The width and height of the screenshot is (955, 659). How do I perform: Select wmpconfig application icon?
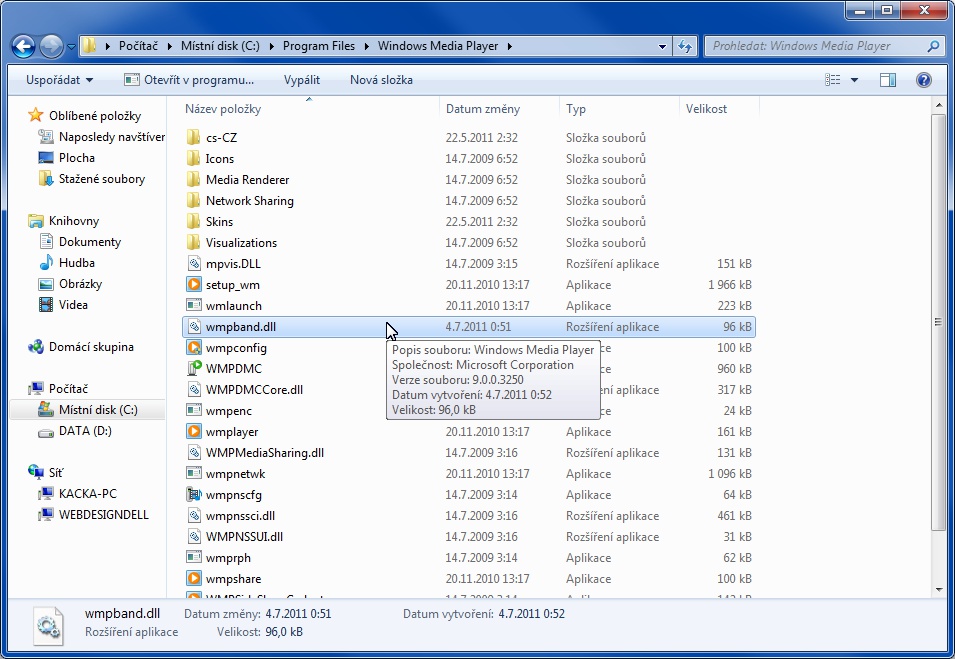pyautogui.click(x=194, y=348)
